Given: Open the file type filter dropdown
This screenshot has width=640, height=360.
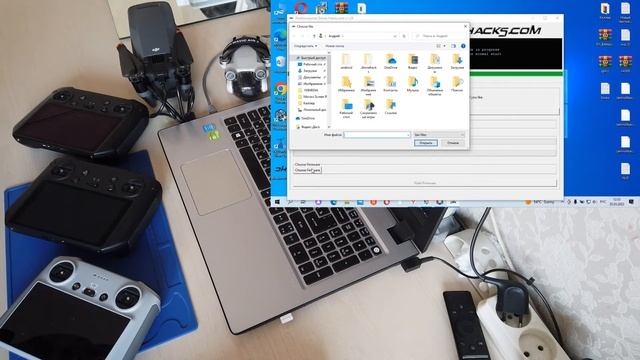Looking at the screenshot, I should coord(439,134).
